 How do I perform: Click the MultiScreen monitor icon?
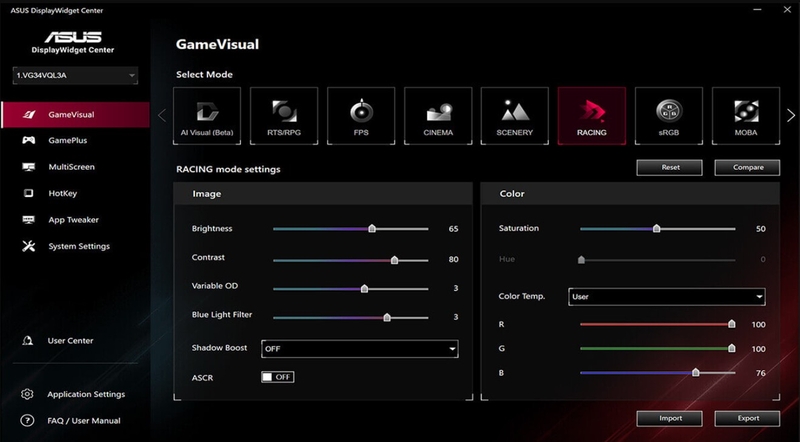[29, 167]
